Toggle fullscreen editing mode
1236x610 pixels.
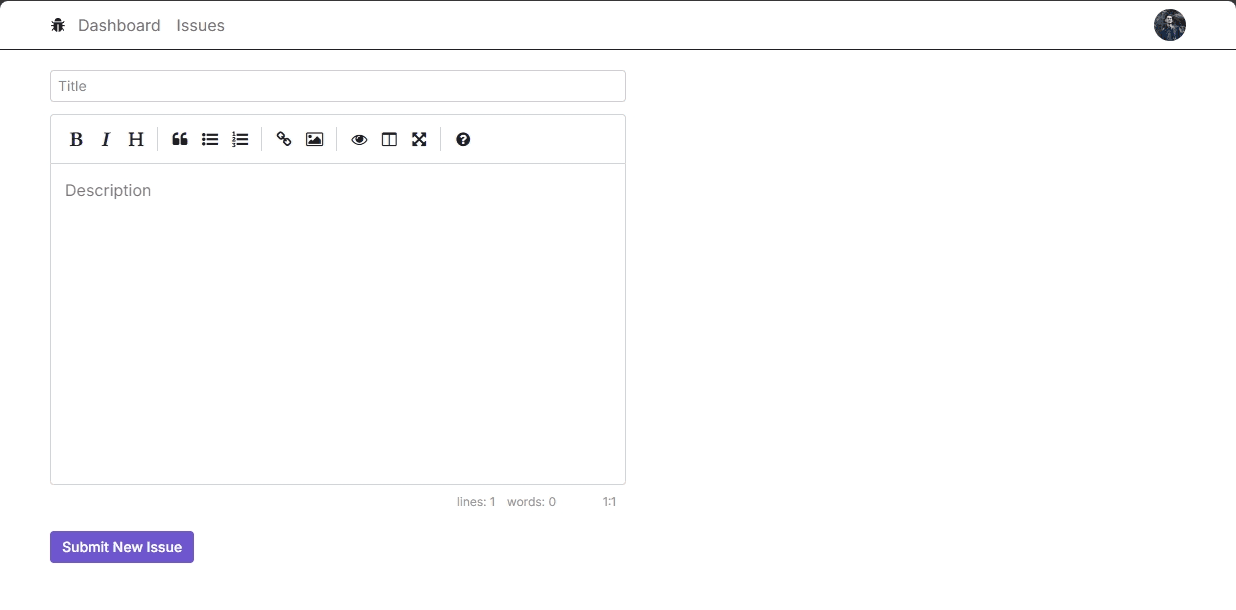418,139
